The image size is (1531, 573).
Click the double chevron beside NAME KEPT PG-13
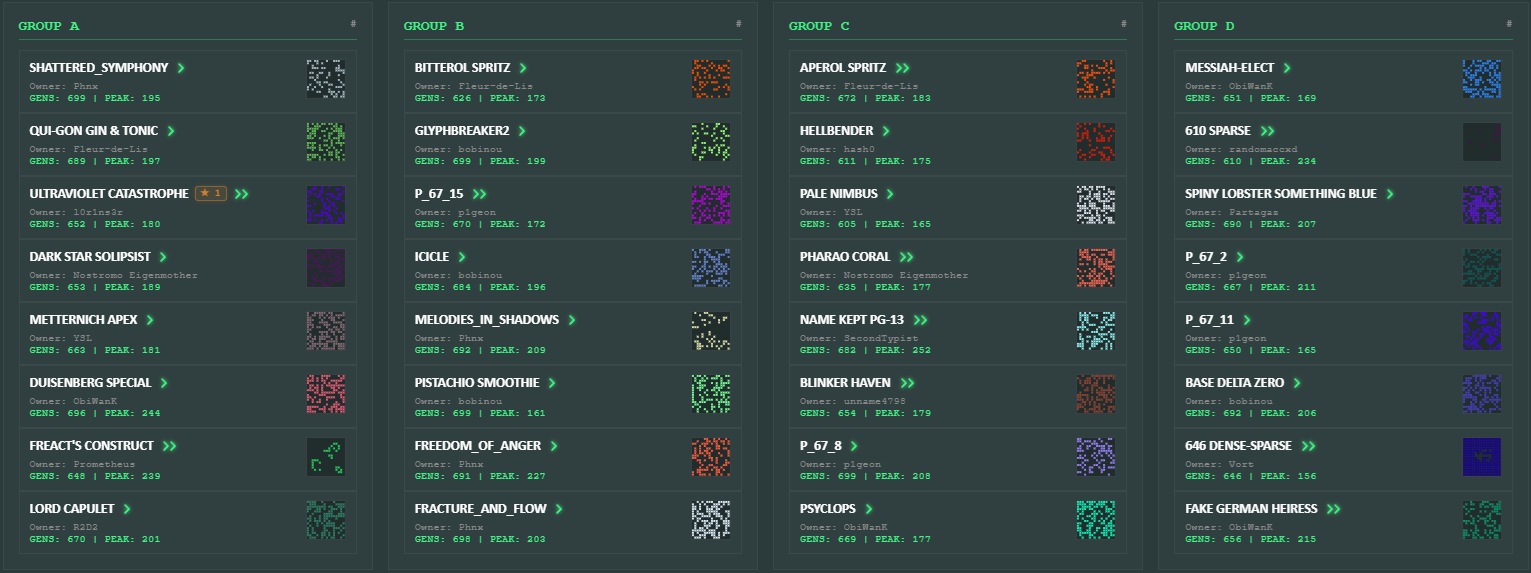[920, 320]
